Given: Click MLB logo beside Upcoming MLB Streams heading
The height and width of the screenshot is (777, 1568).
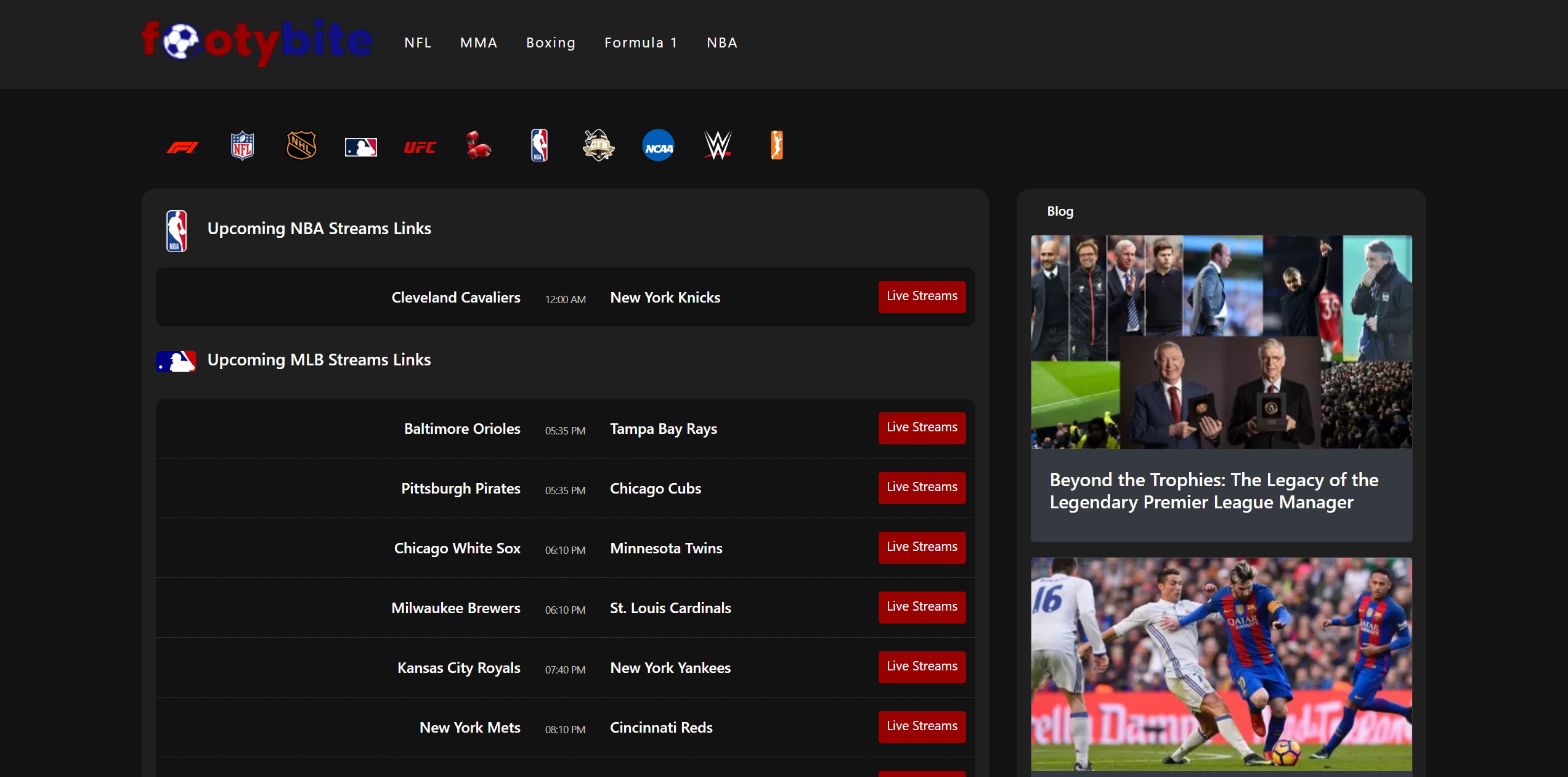Looking at the screenshot, I should 176,361.
